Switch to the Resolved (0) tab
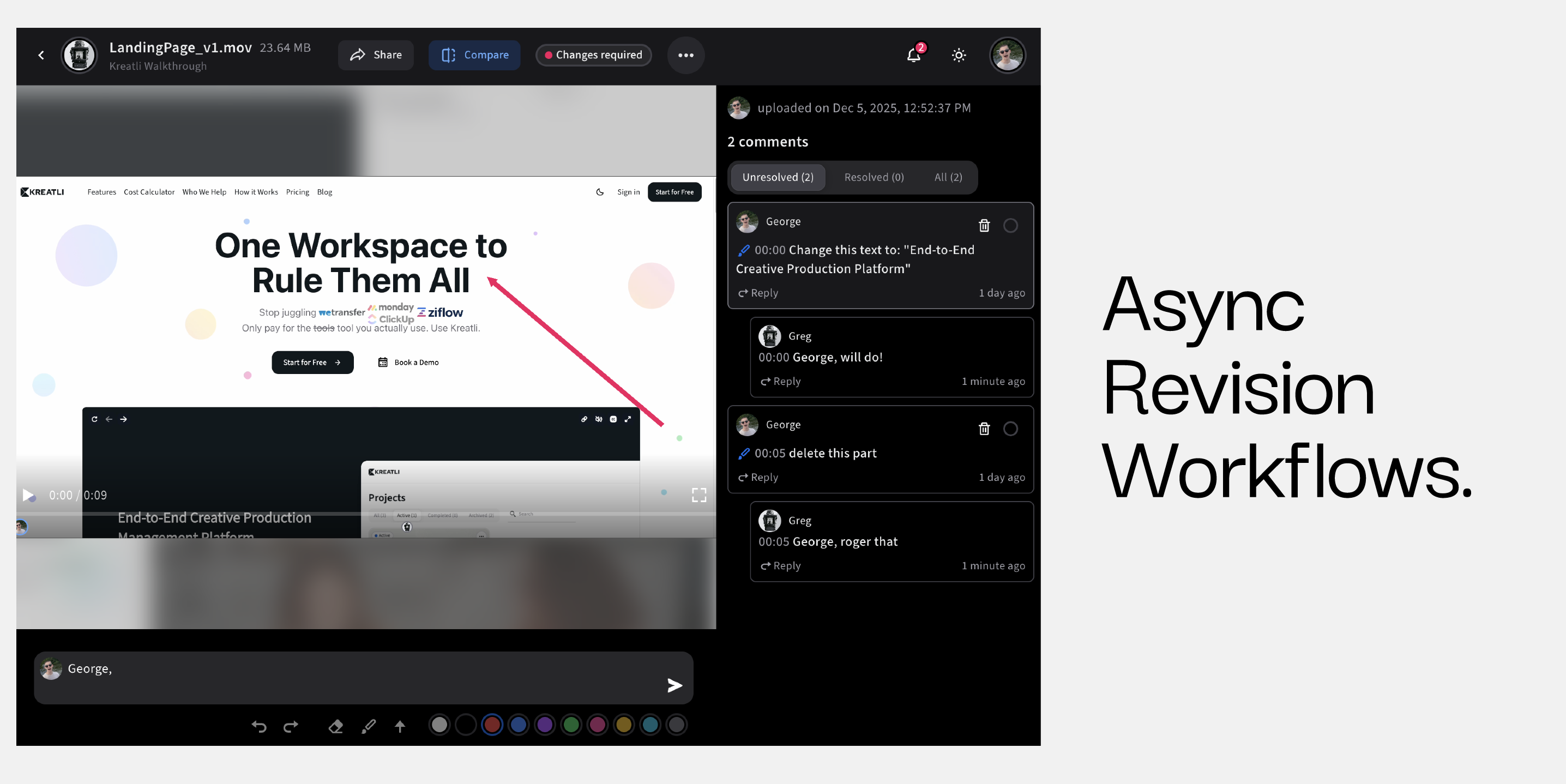Image resolution: width=1566 pixels, height=784 pixels. coord(874,178)
